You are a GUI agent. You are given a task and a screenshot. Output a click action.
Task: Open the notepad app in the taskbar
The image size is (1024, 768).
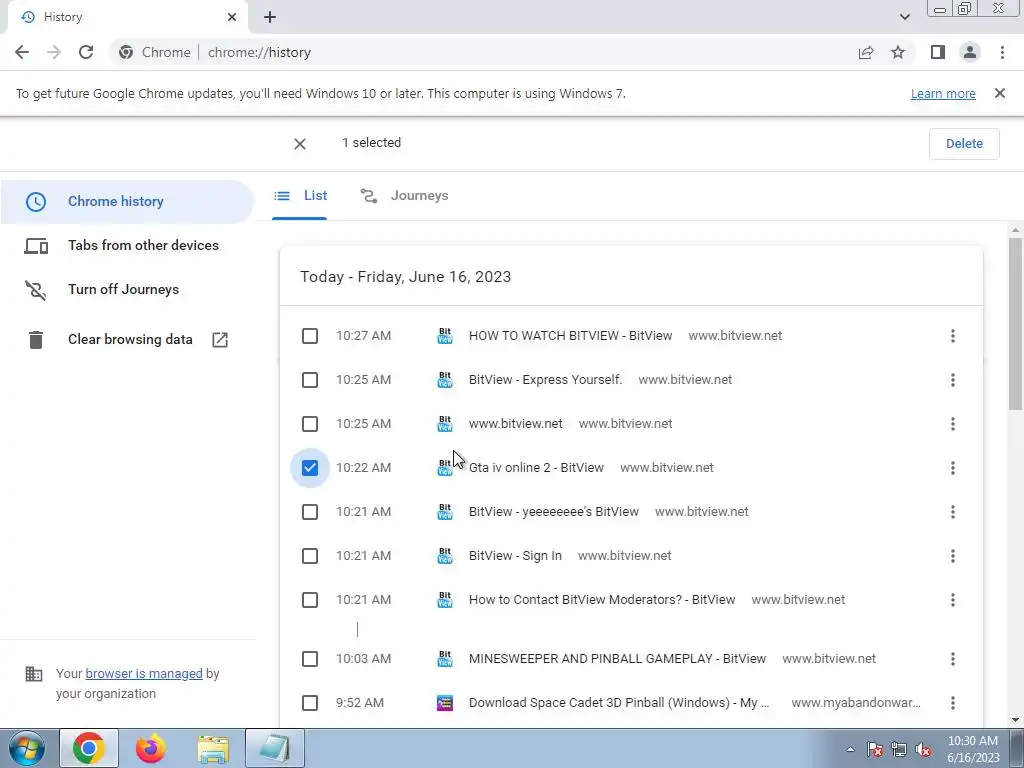275,748
